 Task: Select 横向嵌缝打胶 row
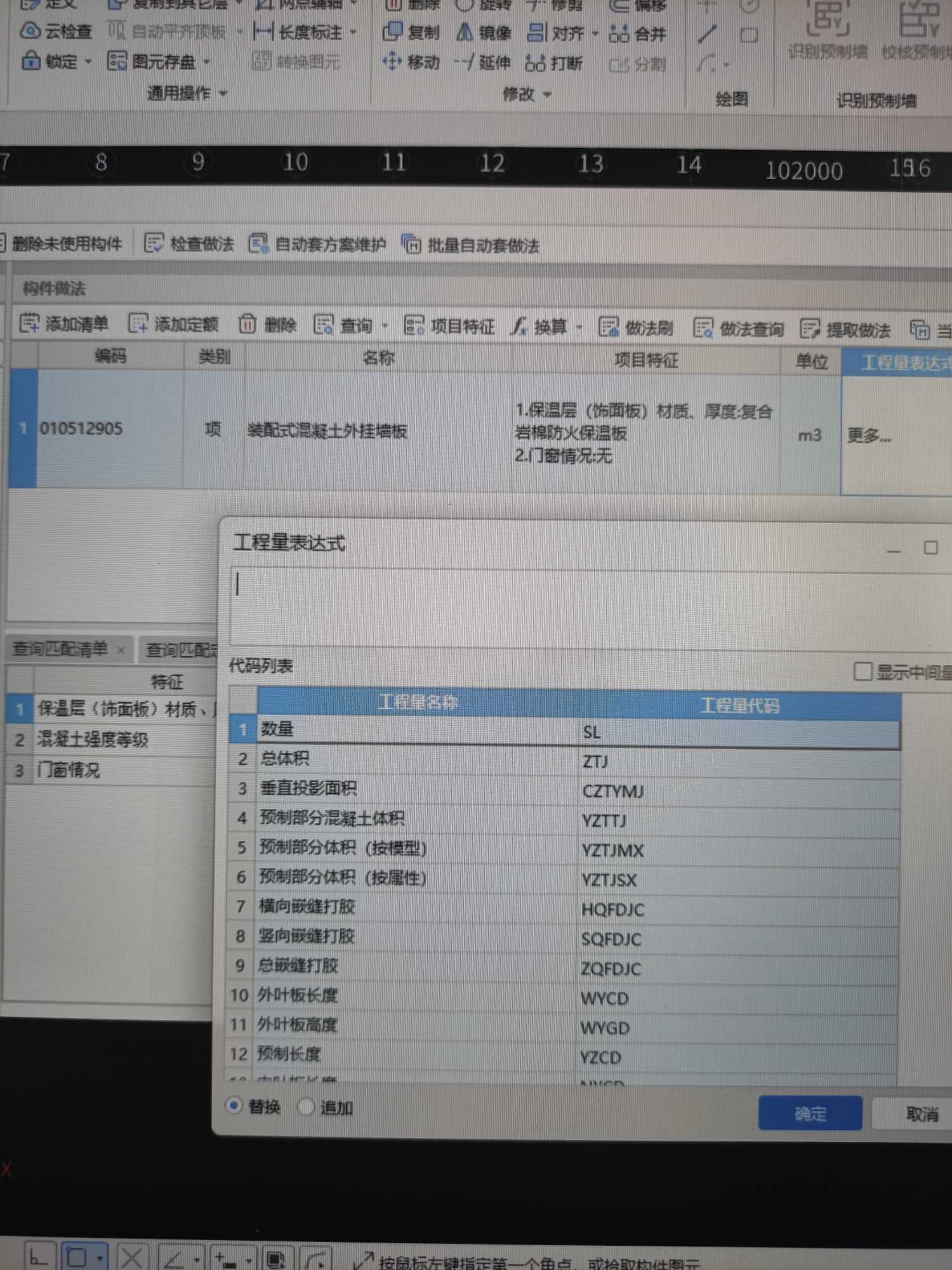click(x=563, y=907)
